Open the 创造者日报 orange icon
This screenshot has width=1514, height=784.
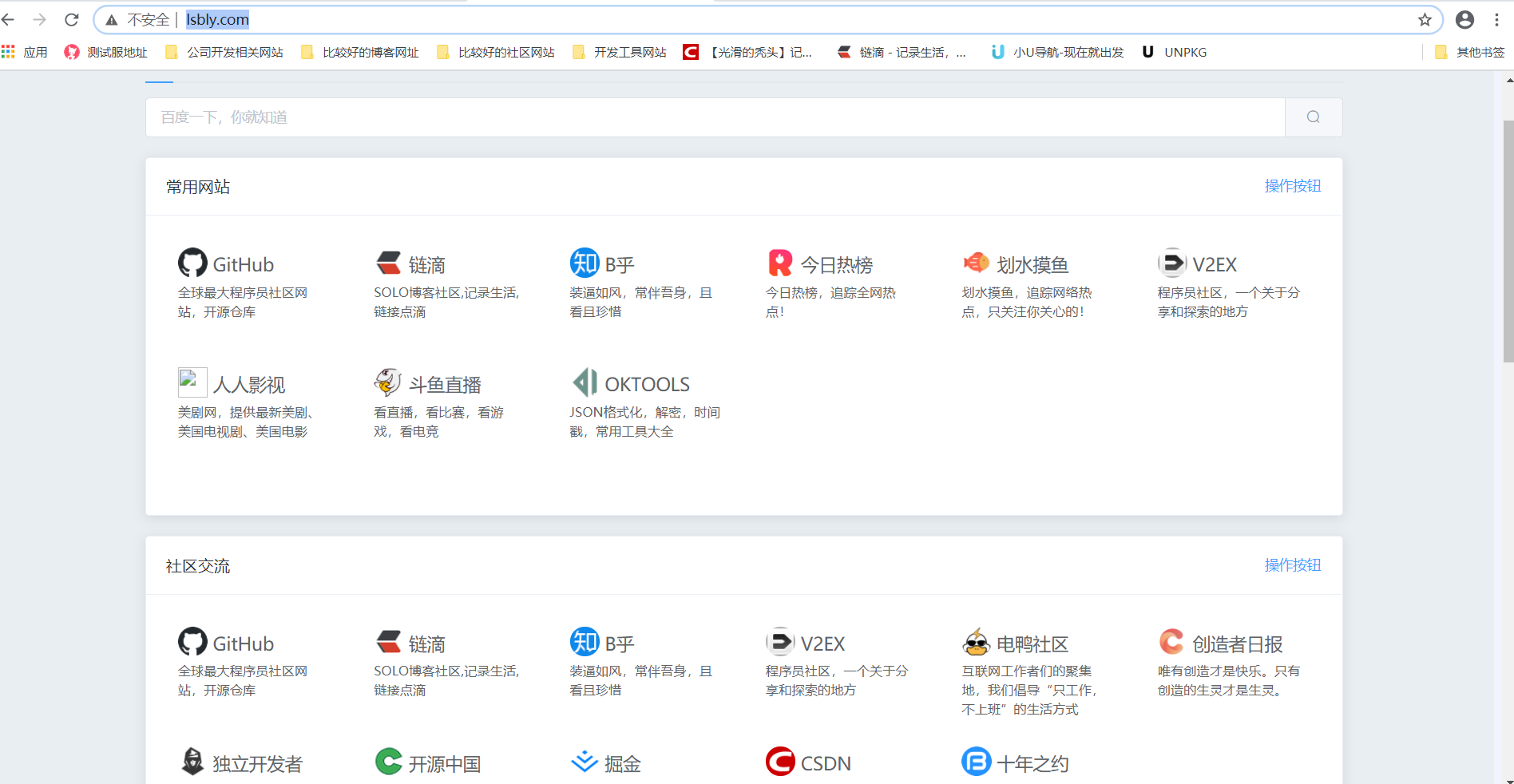tap(1171, 641)
